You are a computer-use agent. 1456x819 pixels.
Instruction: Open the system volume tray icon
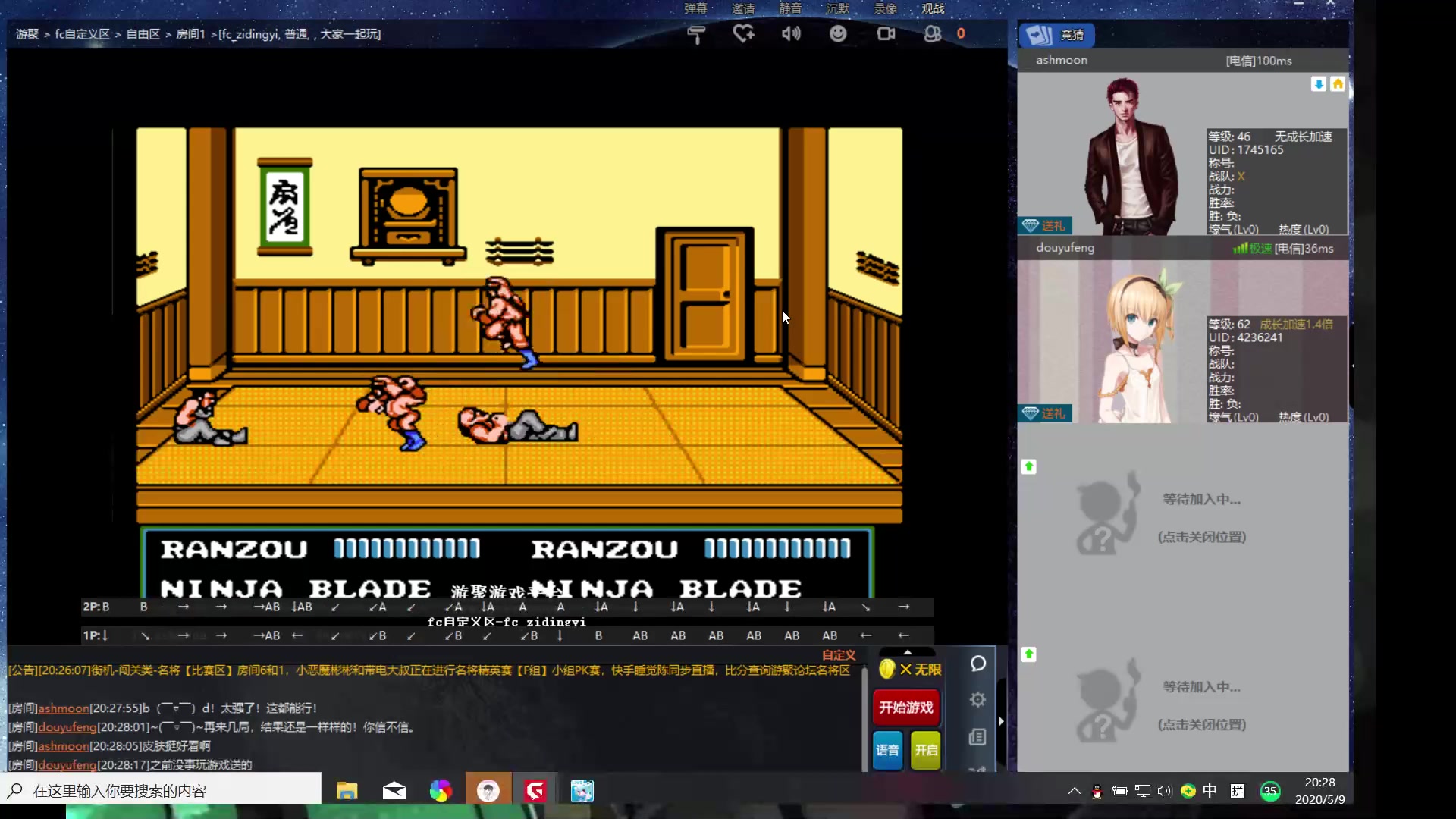(x=1165, y=791)
